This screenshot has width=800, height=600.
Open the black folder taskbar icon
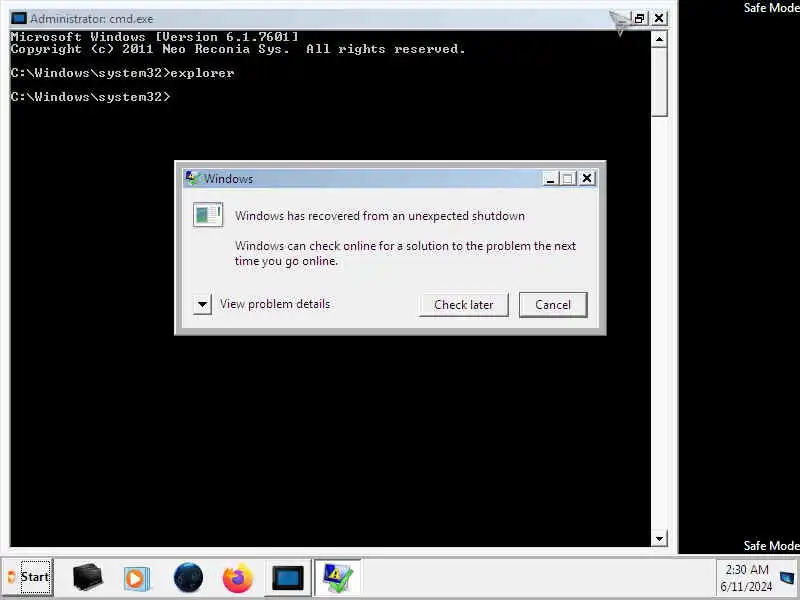tap(87, 577)
